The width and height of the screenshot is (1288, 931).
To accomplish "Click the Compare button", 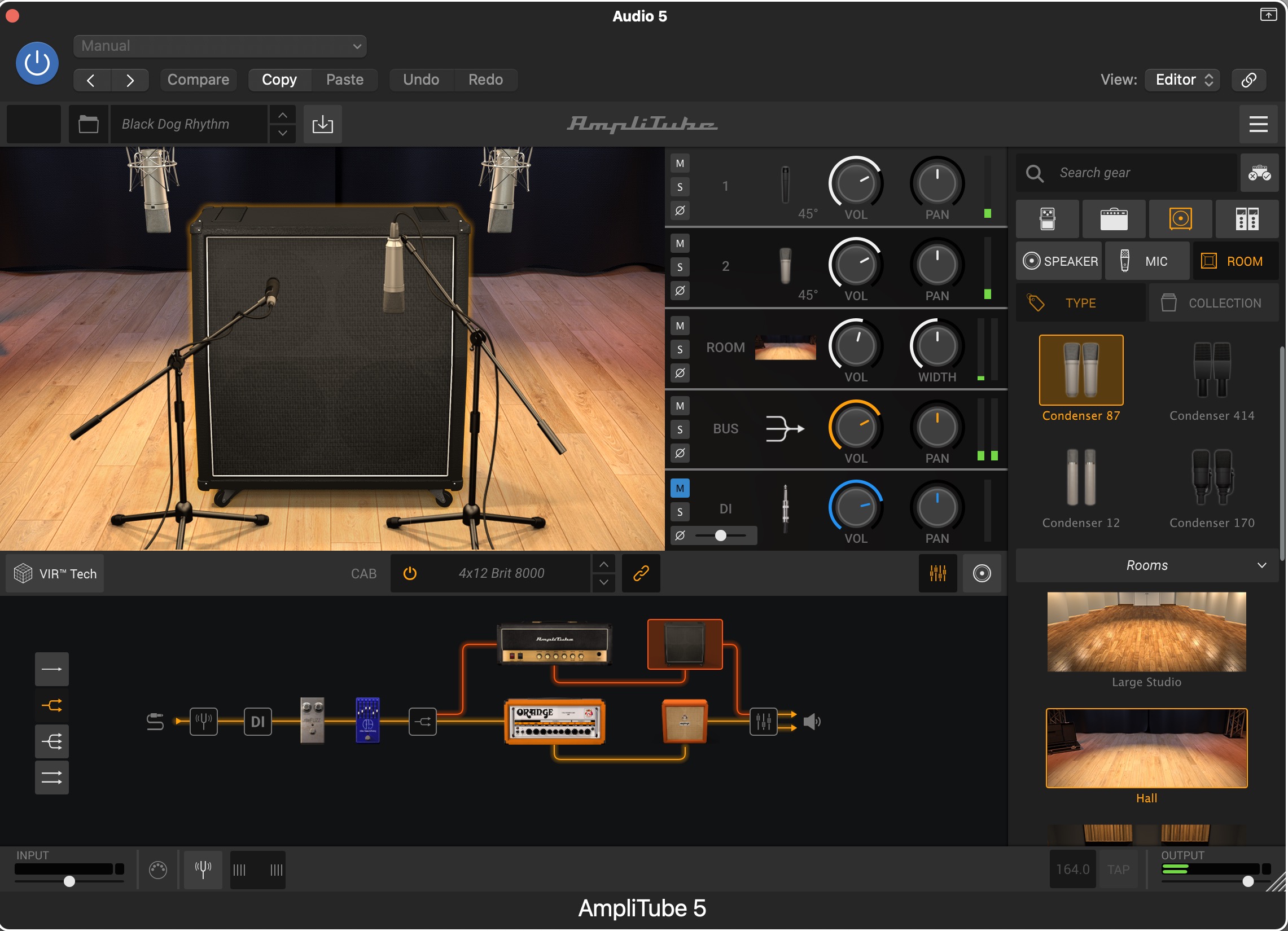I will [198, 80].
